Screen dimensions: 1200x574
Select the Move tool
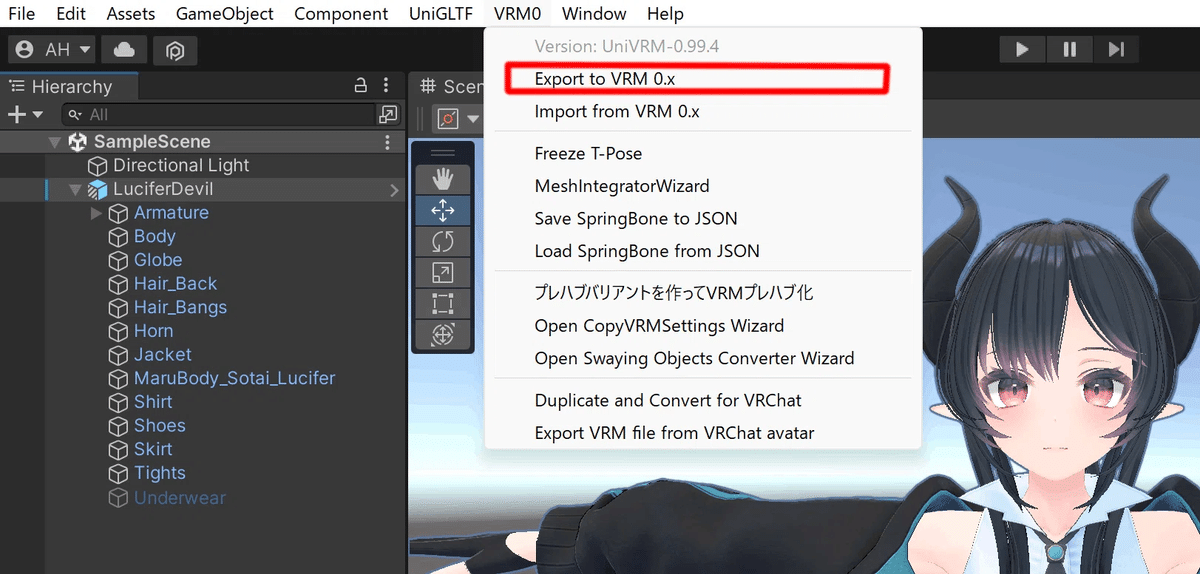click(x=443, y=210)
